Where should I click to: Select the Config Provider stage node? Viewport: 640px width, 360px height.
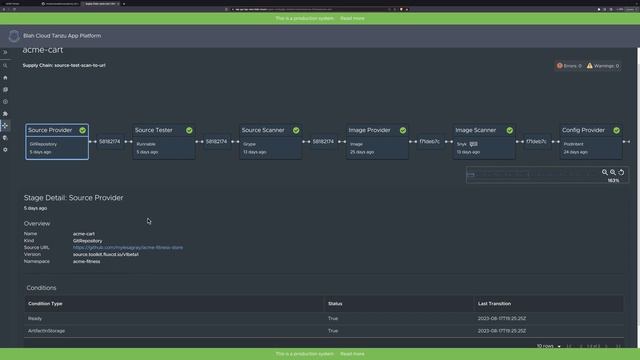591,142
